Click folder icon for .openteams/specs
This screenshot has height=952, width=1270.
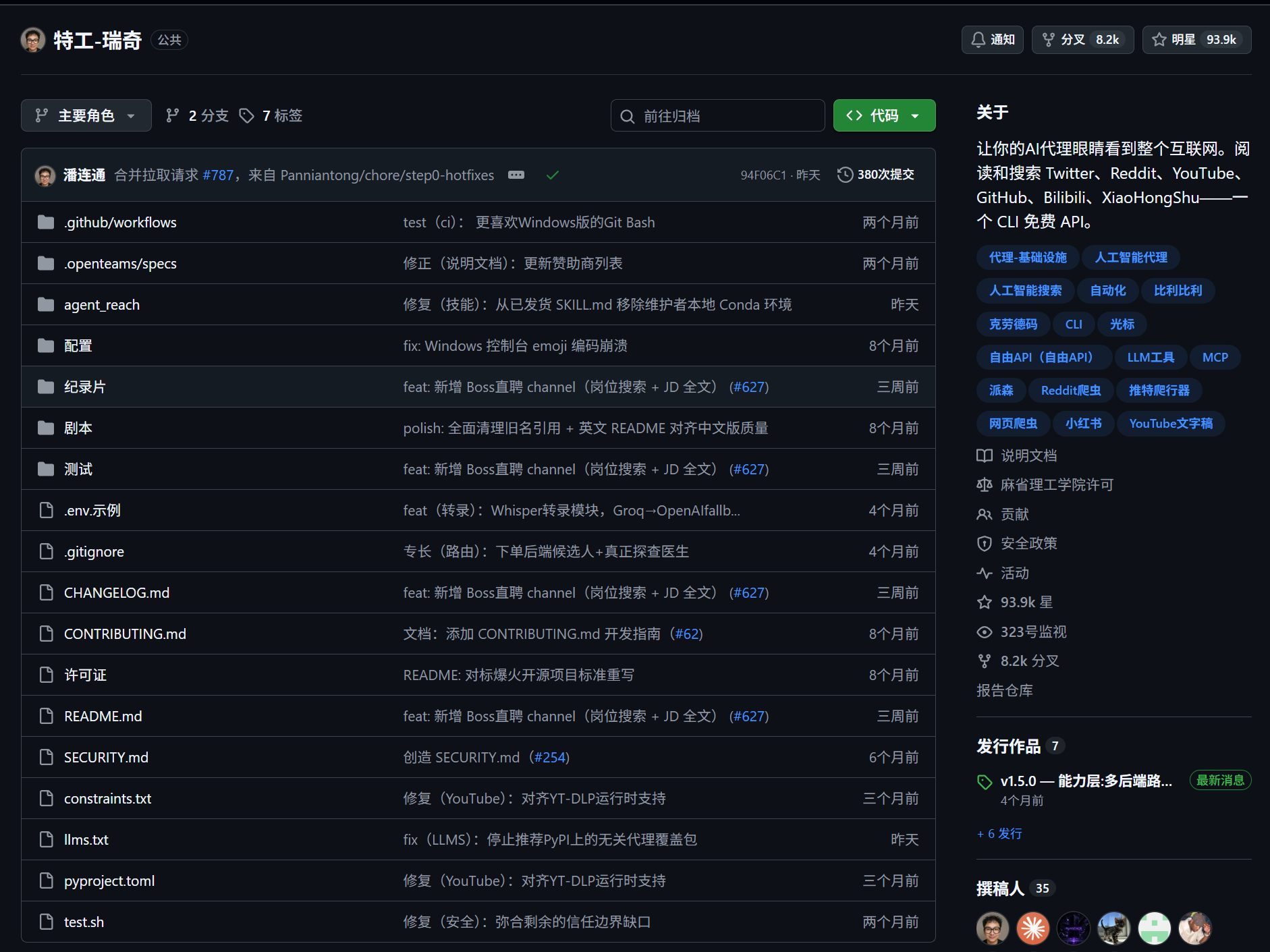point(46,263)
